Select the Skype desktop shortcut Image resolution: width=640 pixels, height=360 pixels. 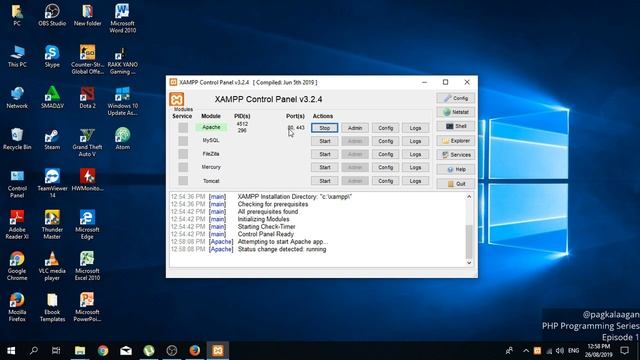tap(52, 57)
